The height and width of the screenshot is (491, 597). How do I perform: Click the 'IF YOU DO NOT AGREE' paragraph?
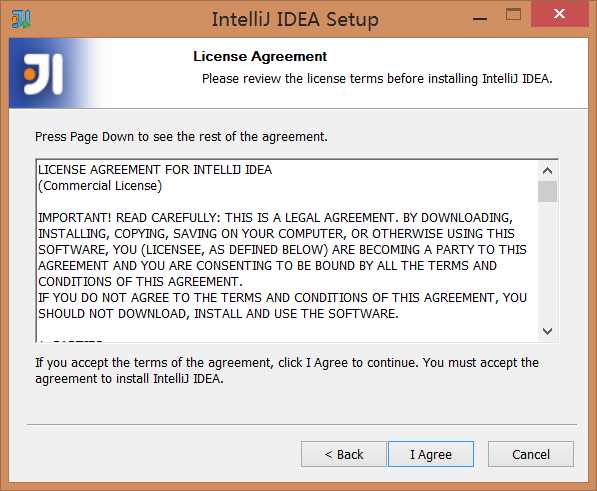pos(282,305)
